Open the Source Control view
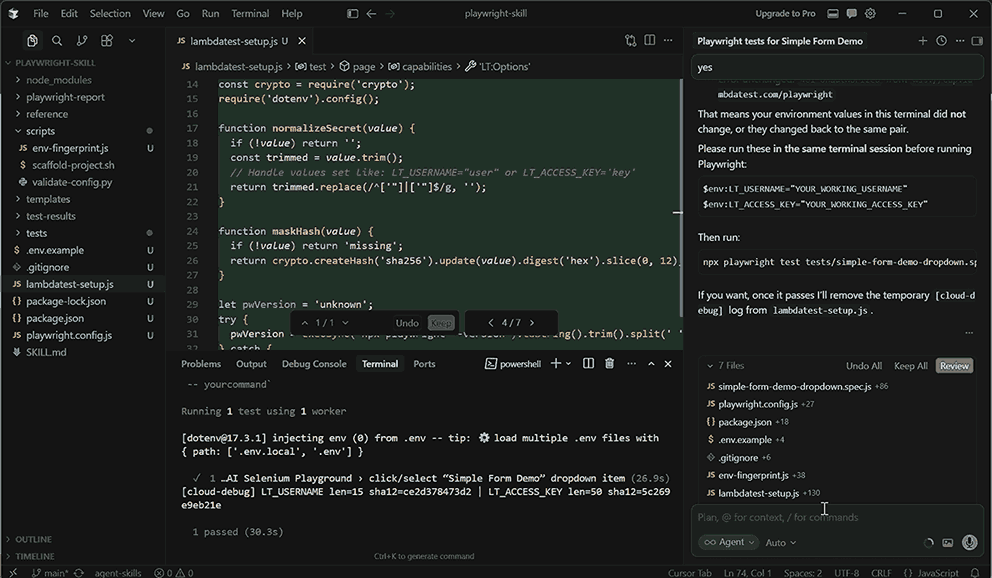 pos(84,41)
